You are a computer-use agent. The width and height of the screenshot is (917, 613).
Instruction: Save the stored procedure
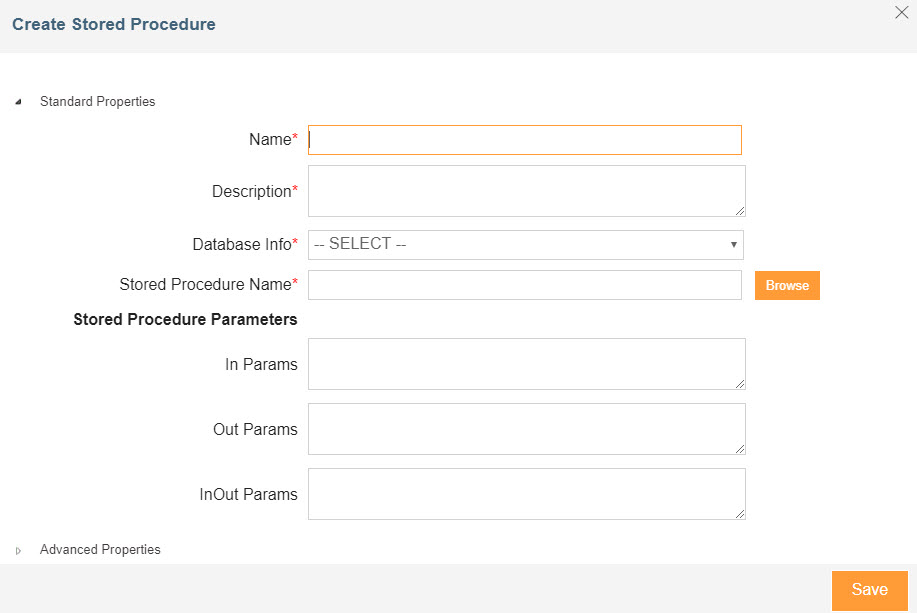click(x=869, y=590)
